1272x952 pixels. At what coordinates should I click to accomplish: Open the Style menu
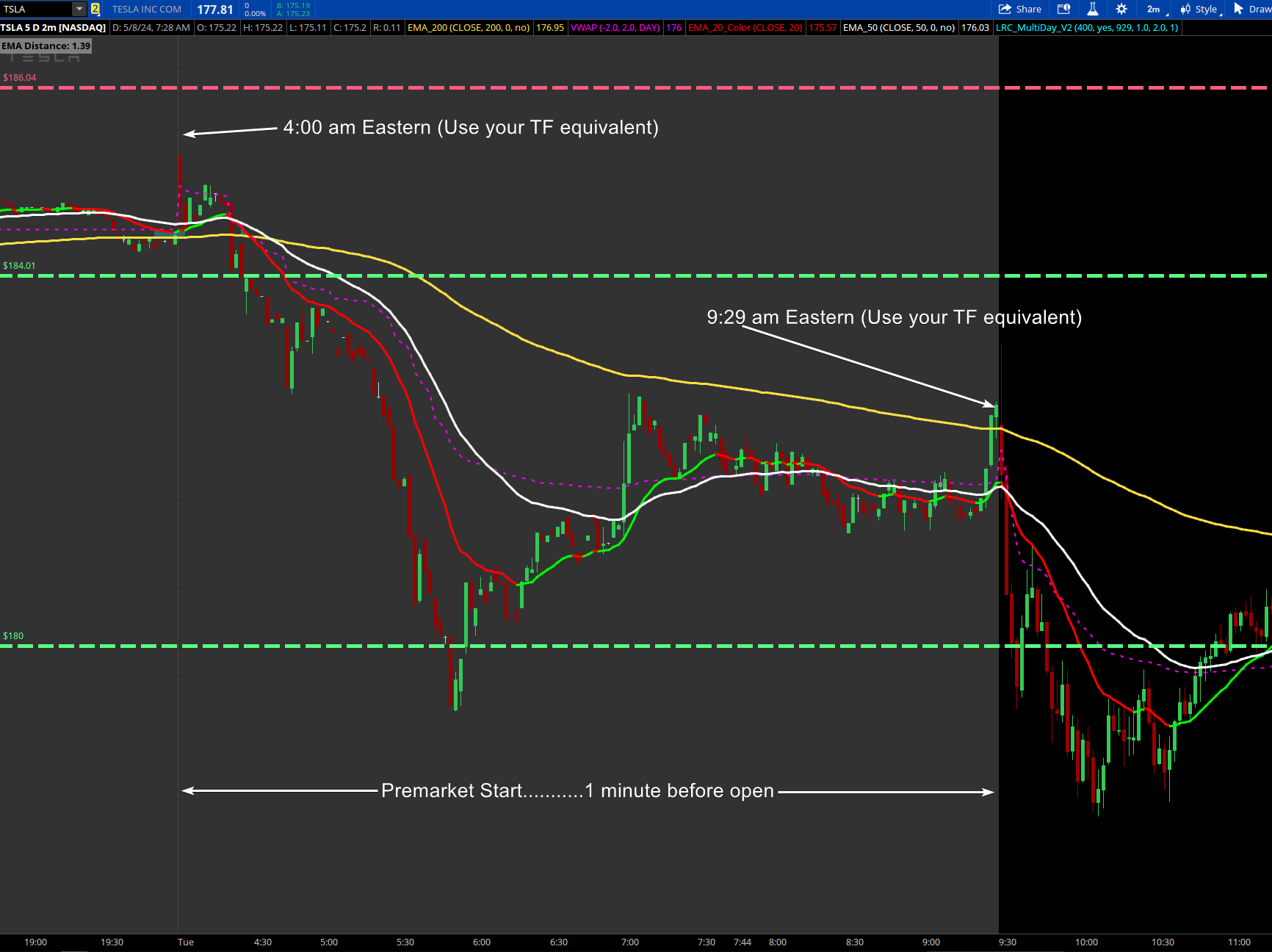pos(1201,10)
